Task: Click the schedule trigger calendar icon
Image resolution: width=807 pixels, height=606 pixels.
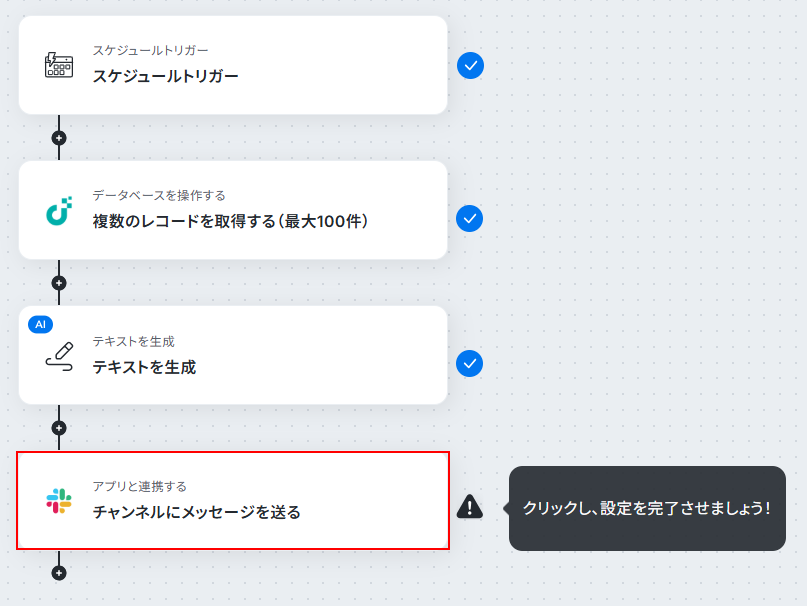Action: (59, 65)
